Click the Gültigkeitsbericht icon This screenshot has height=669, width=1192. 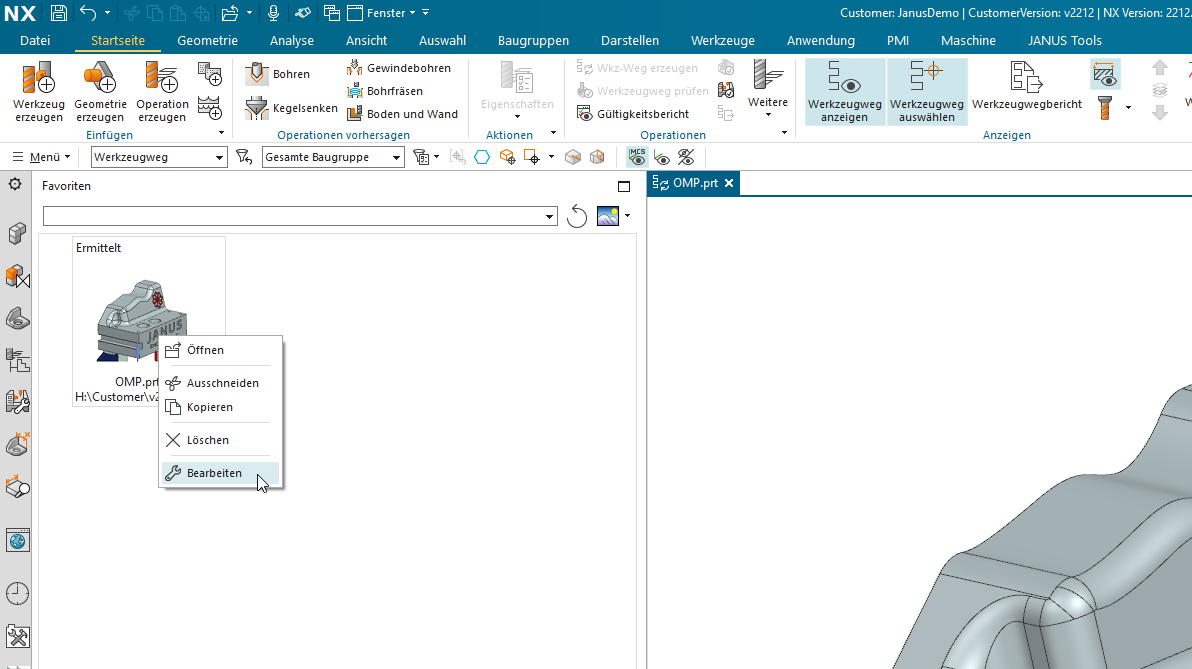585,114
